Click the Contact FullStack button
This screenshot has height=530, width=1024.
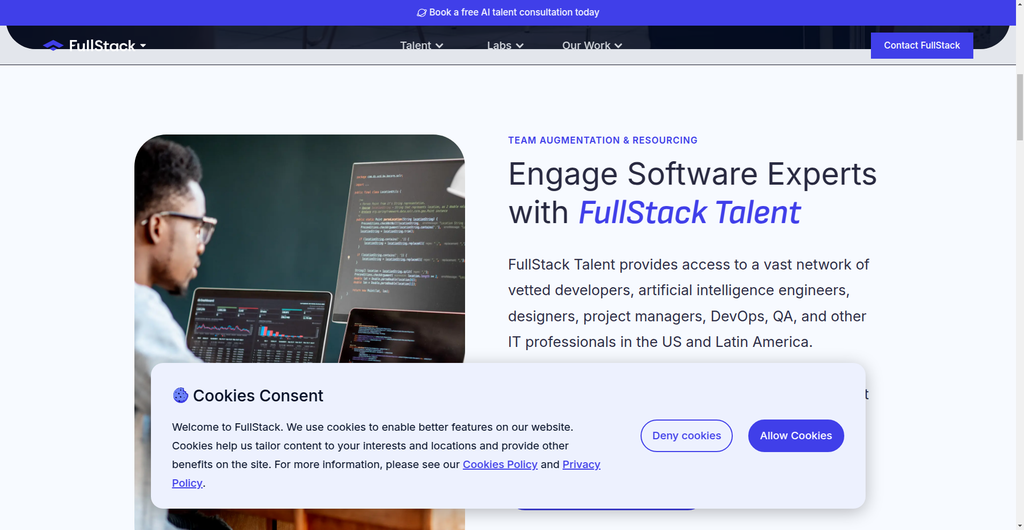[921, 45]
